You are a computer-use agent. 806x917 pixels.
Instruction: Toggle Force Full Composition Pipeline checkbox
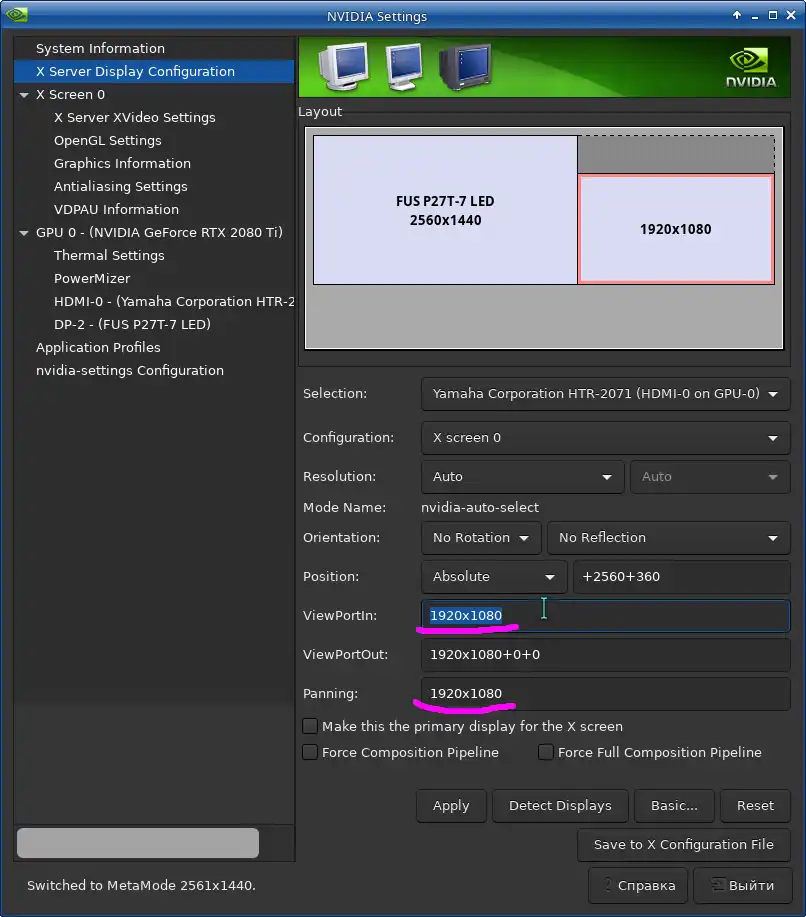coord(546,751)
